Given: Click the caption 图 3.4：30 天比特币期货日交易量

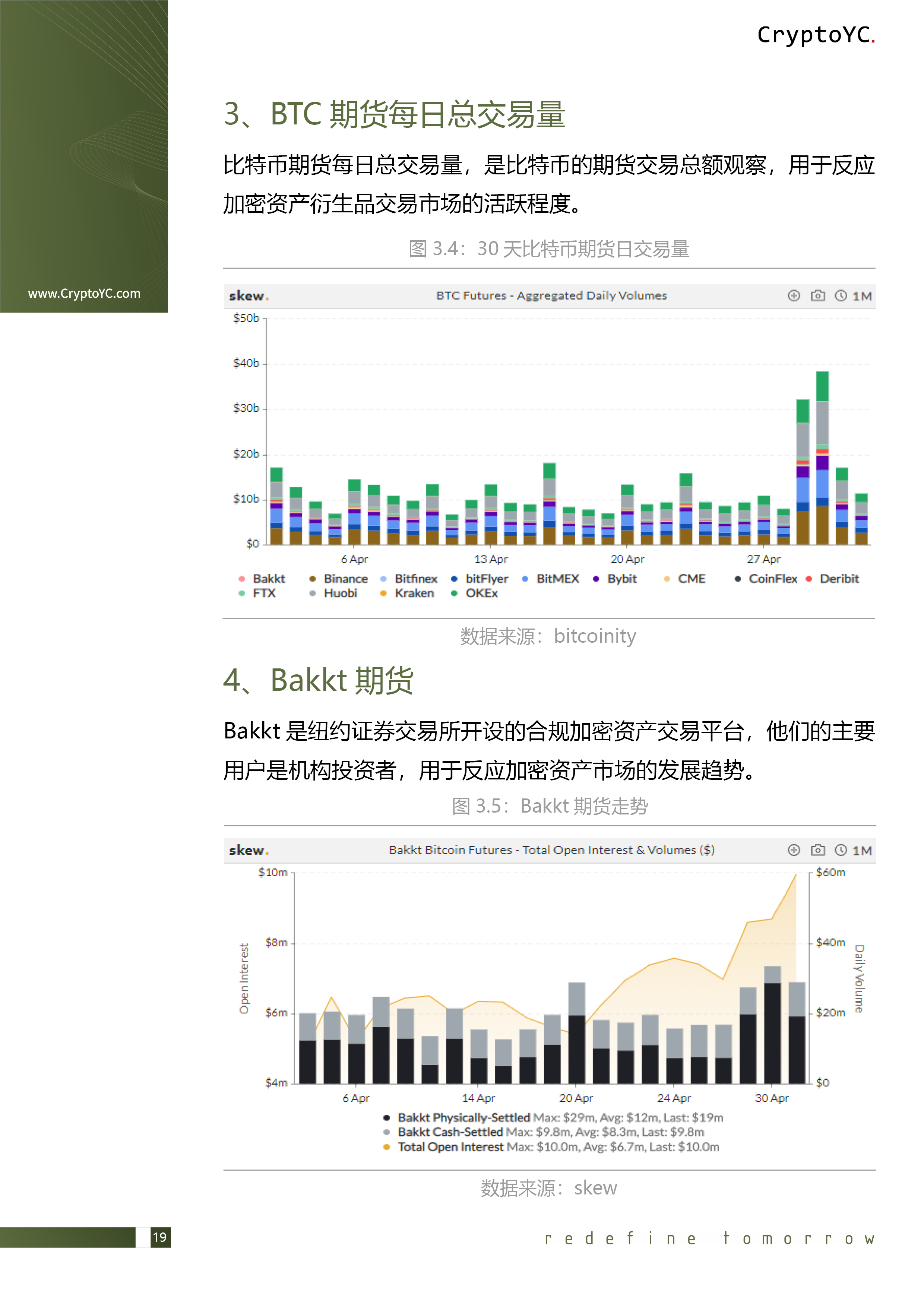Looking at the screenshot, I should (550, 249).
